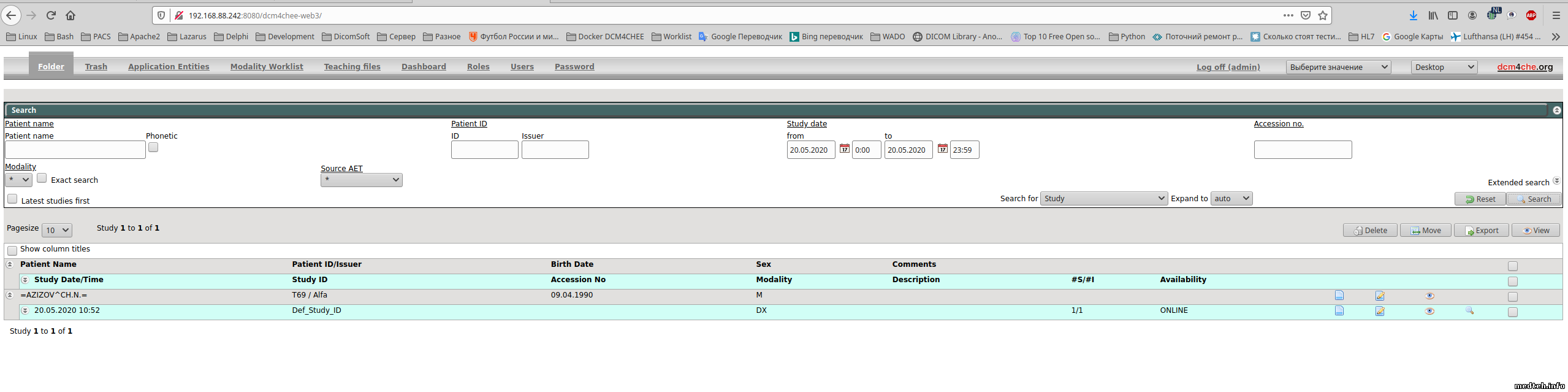Image resolution: width=1568 pixels, height=392 pixels.
Task: Click the Export button
Action: tap(1481, 230)
